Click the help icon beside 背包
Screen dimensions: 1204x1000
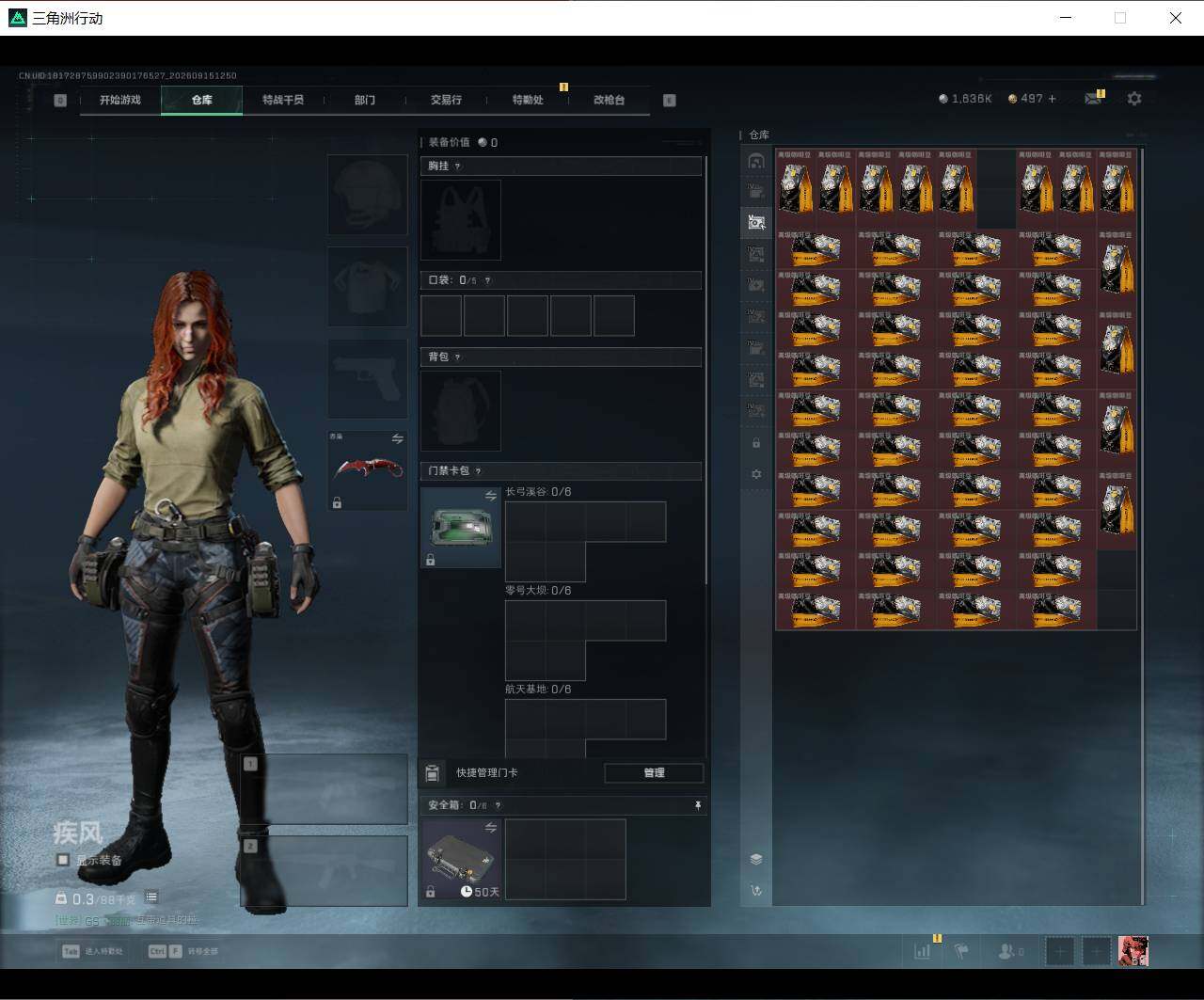pyautogui.click(x=458, y=357)
